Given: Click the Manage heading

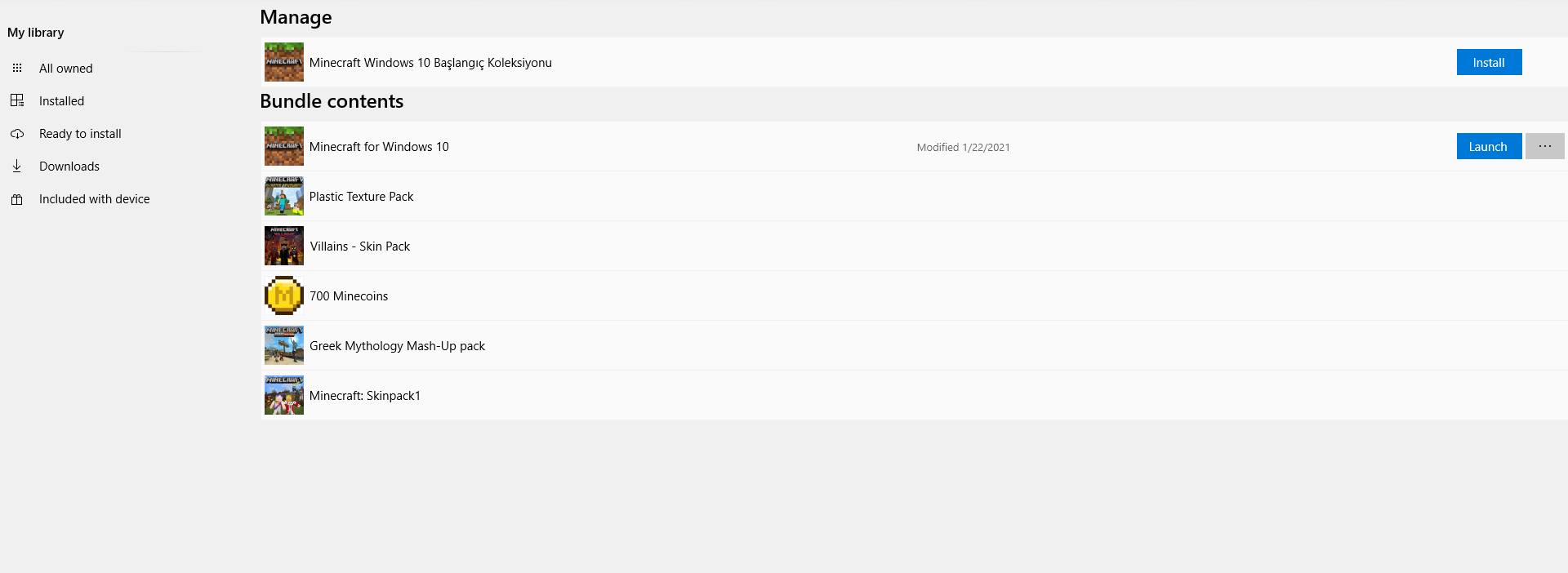Looking at the screenshot, I should [x=296, y=17].
